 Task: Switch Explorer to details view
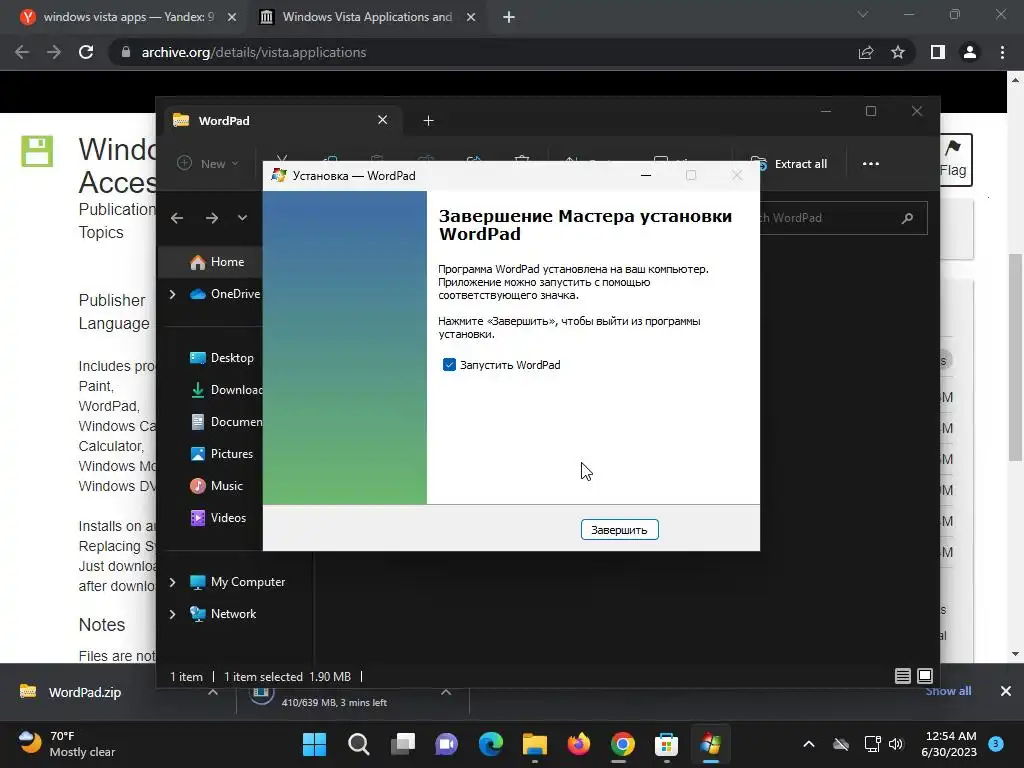[903, 676]
